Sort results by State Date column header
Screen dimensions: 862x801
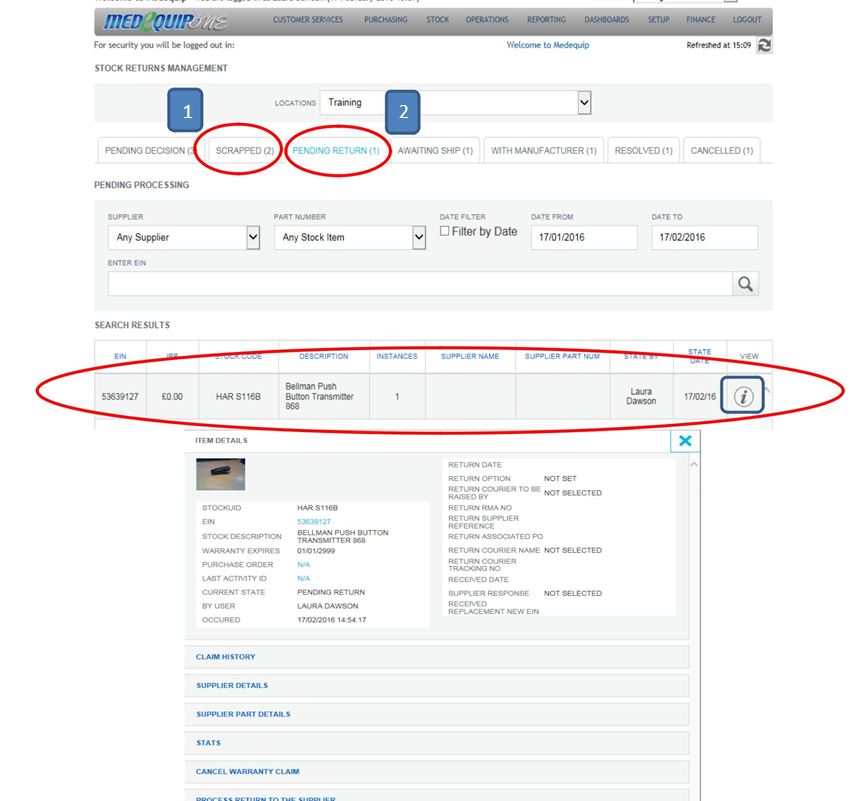pos(699,356)
